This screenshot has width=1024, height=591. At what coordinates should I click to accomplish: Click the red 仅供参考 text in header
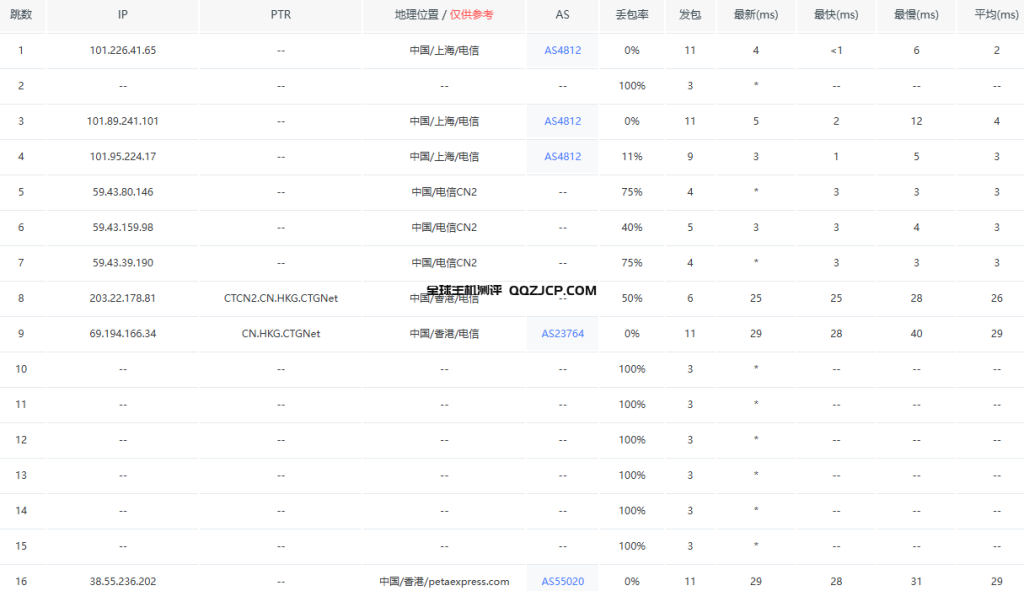coord(472,15)
